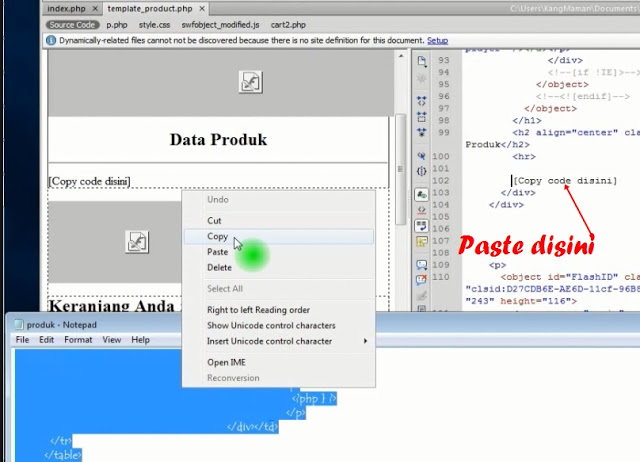The width and height of the screenshot is (640, 462).
Task: Open related file cart2.php
Action: click(288, 25)
